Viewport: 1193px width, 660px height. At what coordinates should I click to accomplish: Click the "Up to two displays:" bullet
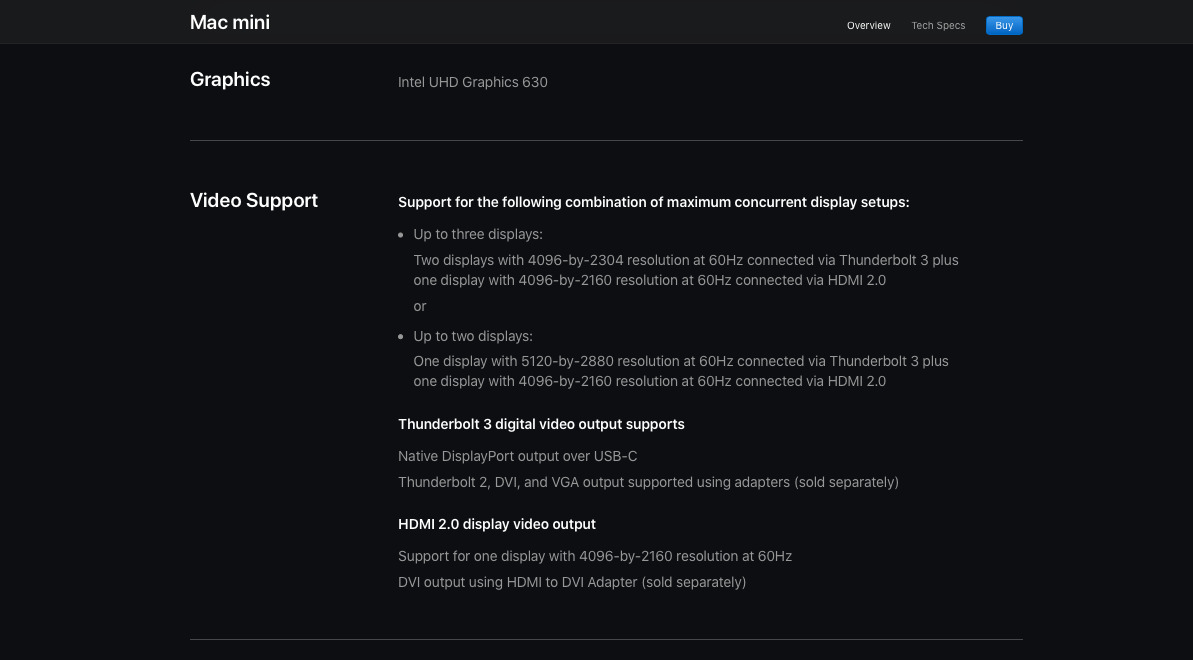473,336
